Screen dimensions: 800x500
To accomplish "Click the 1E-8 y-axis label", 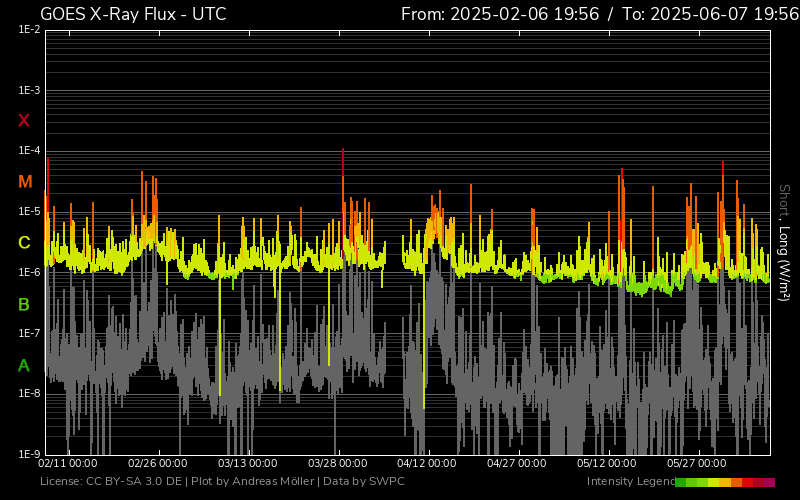I will pyautogui.click(x=29, y=393).
